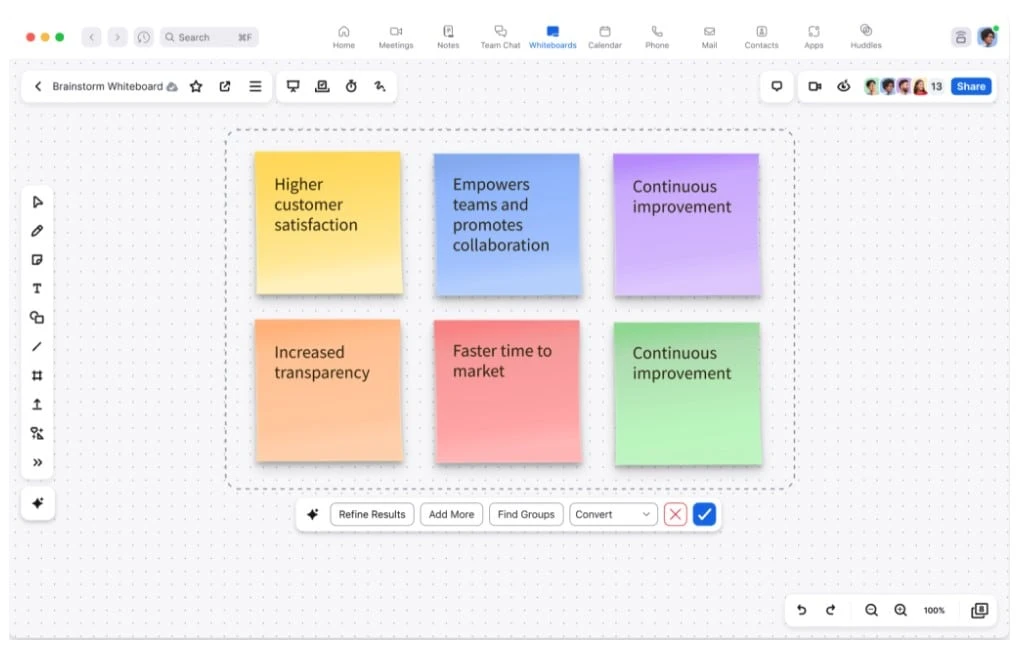The height and width of the screenshot is (660, 1023).
Task: Open the history clock icon
Action: 144,37
